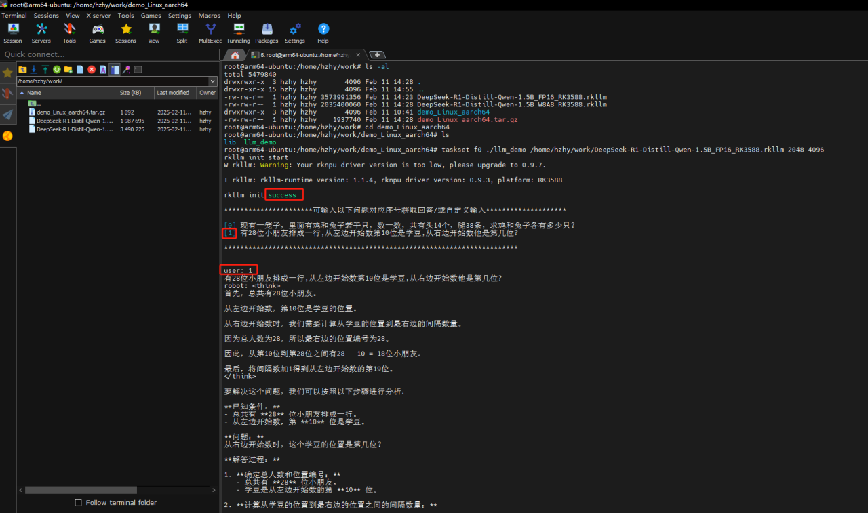
Task: Click the SFTP upload arrow icon
Action: (x=45, y=69)
